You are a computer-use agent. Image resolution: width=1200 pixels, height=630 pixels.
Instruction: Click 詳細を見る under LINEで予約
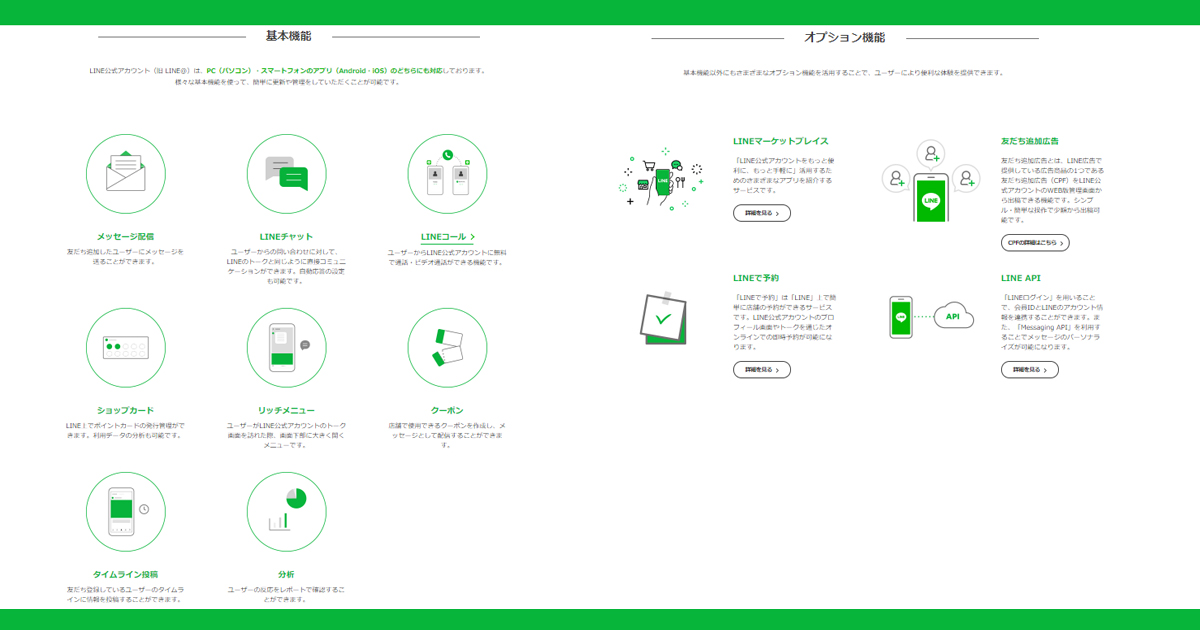coord(762,369)
